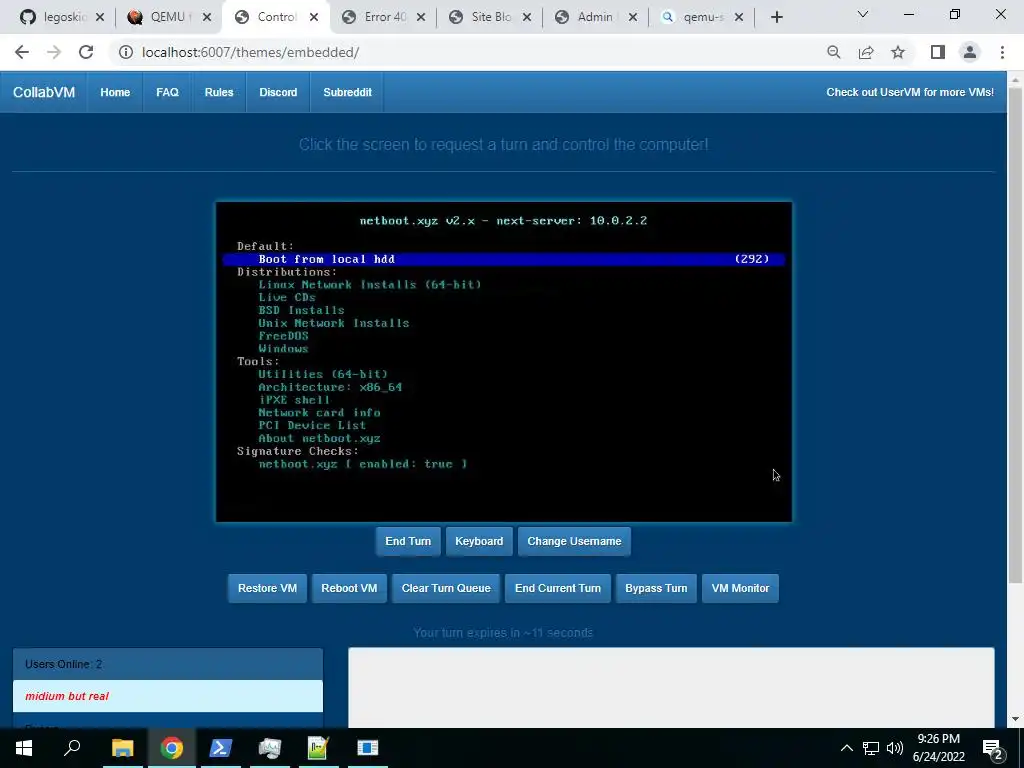The height and width of the screenshot is (768, 1024).
Task: Click the Reboot VM button
Action: [x=349, y=588]
